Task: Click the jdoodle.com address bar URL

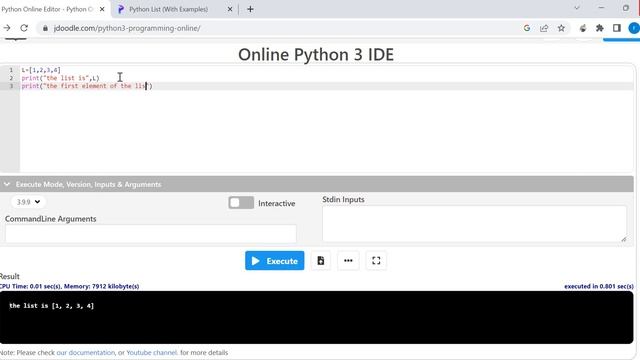Action: (127, 28)
